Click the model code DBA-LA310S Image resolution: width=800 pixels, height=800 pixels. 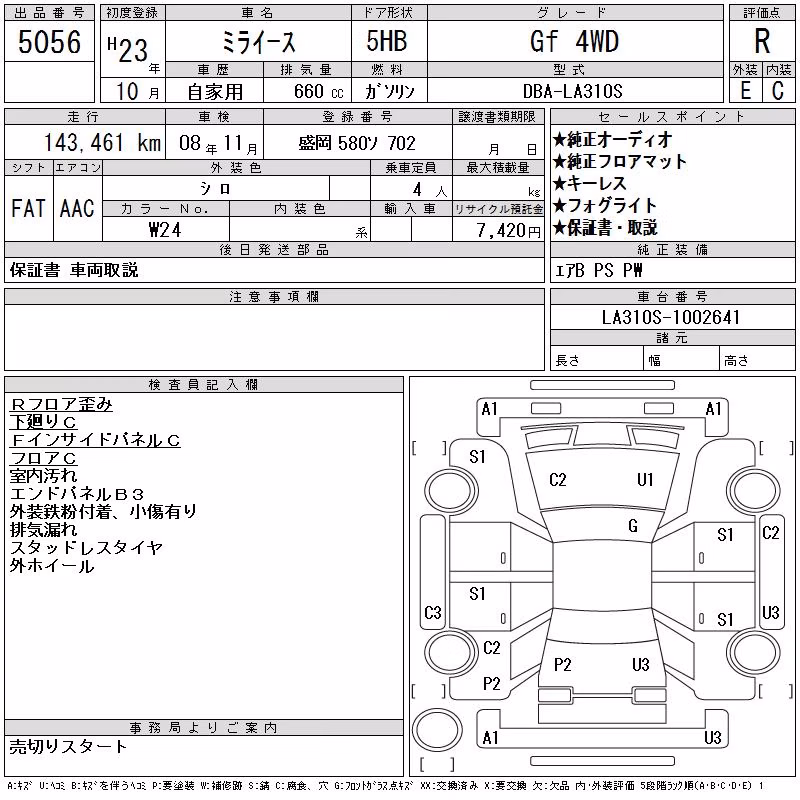(x=573, y=91)
